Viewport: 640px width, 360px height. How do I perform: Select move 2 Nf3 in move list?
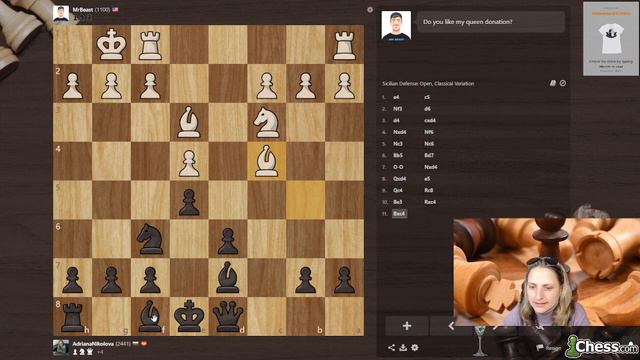[x=398, y=109]
